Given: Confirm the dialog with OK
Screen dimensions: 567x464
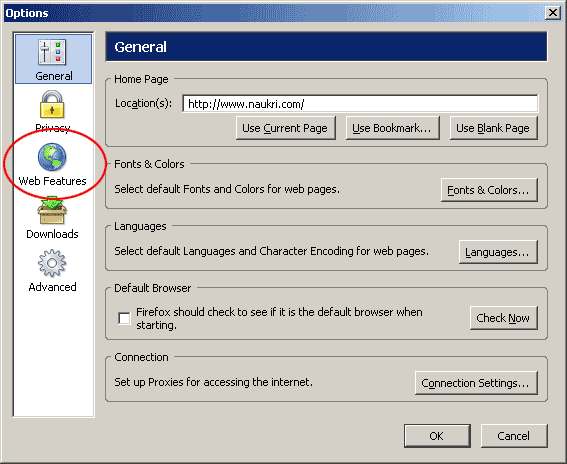Looking at the screenshot, I should point(437,436).
